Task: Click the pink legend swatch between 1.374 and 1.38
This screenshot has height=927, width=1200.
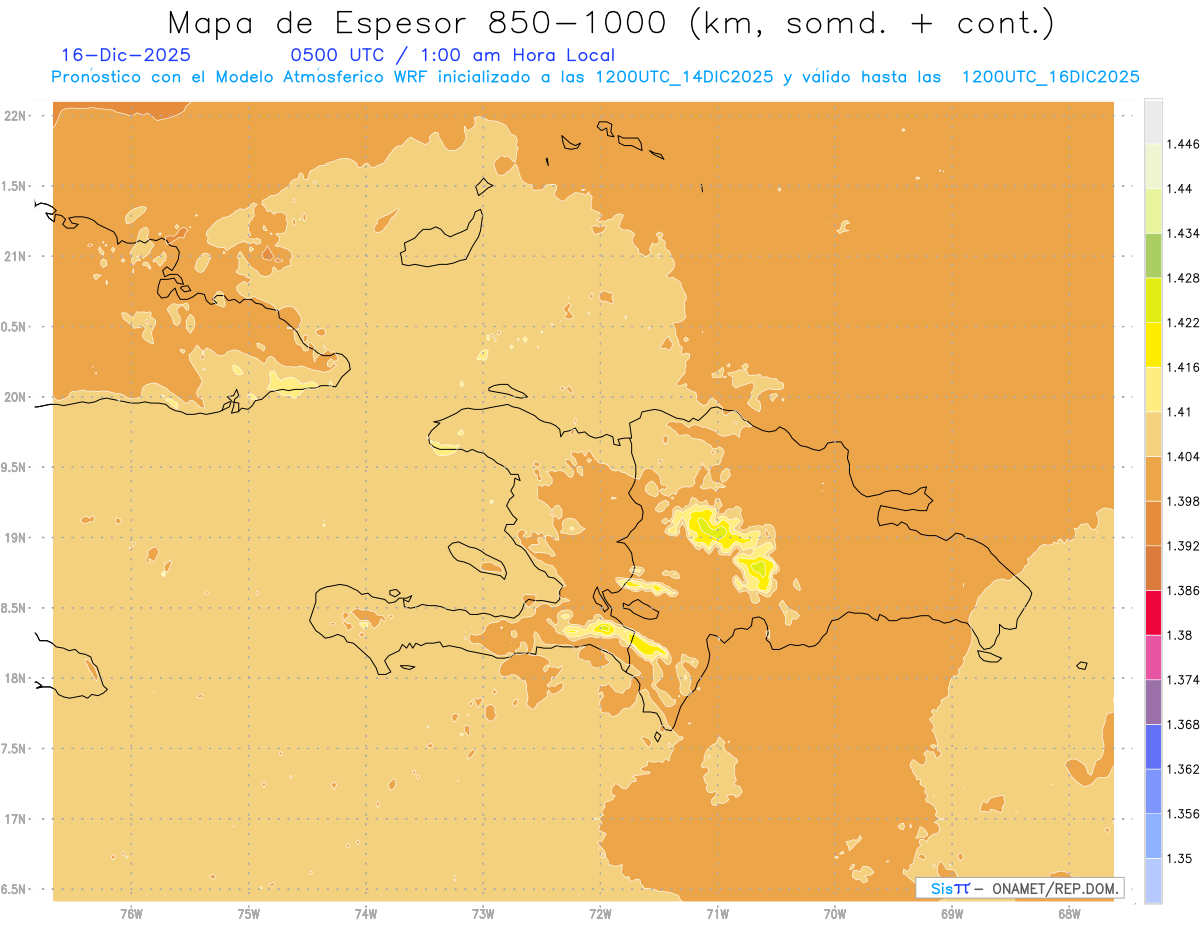Action: pos(1153,657)
